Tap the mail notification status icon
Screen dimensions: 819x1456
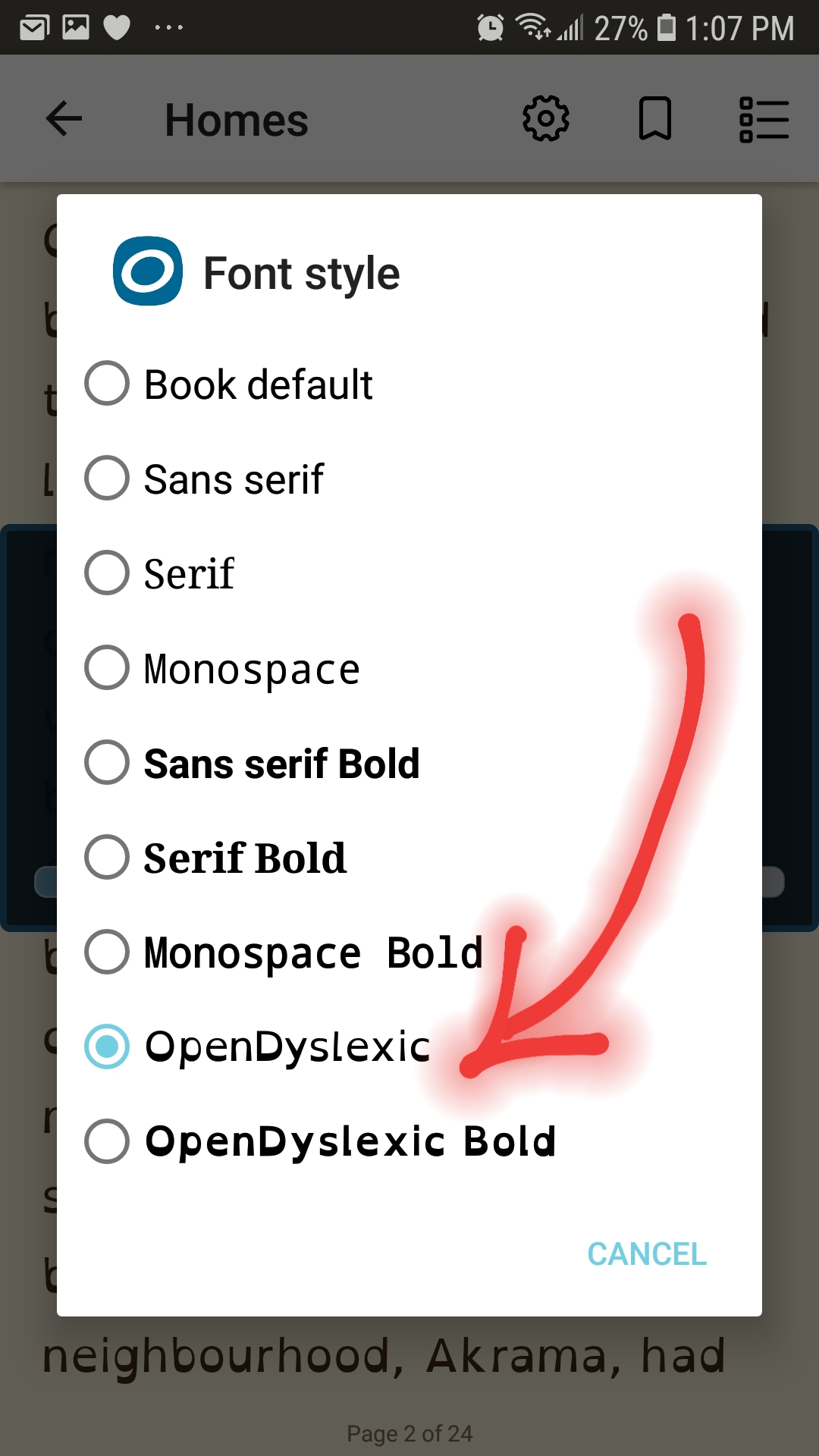pos(34,28)
